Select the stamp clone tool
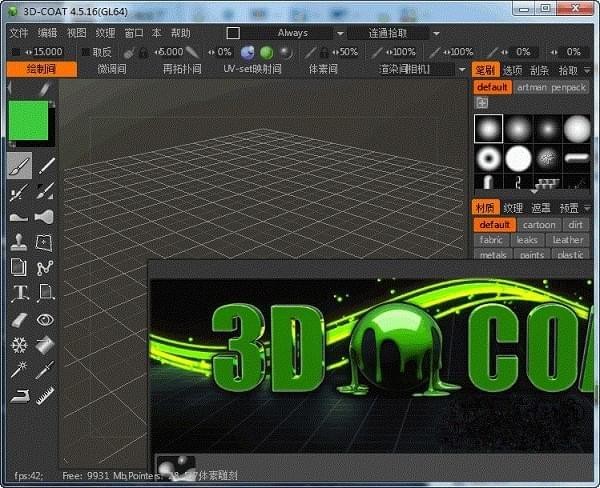Viewport: 600px width, 488px height. (20, 242)
